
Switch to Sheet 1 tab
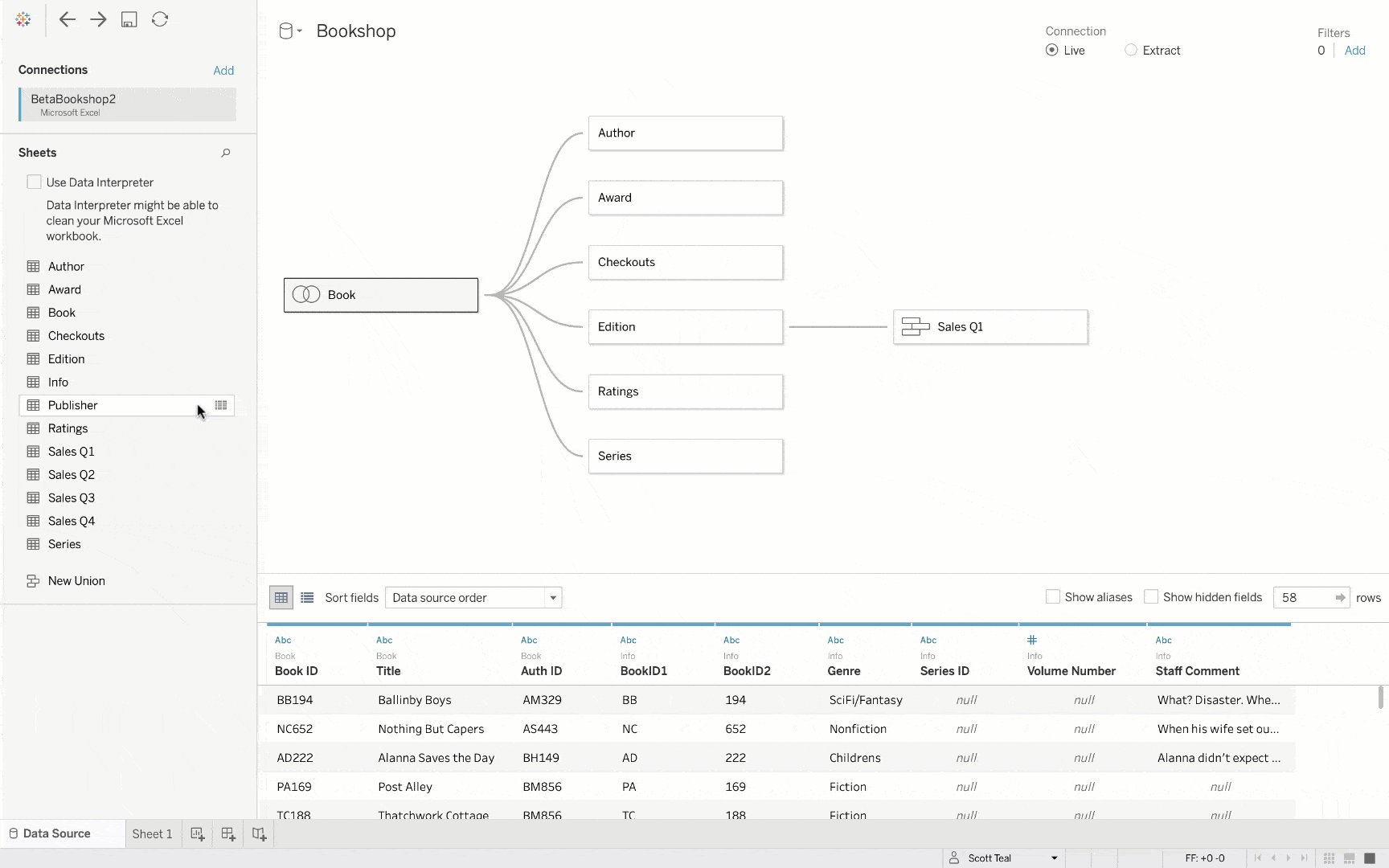(x=152, y=833)
